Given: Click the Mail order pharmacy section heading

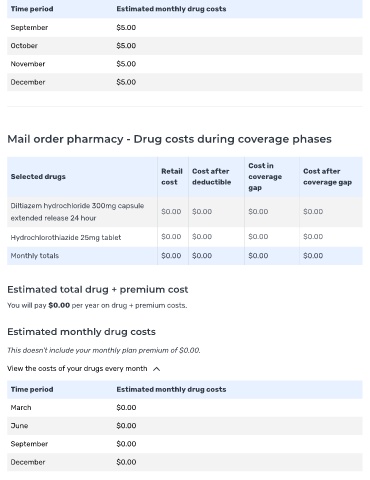Looking at the screenshot, I should coord(169,139).
